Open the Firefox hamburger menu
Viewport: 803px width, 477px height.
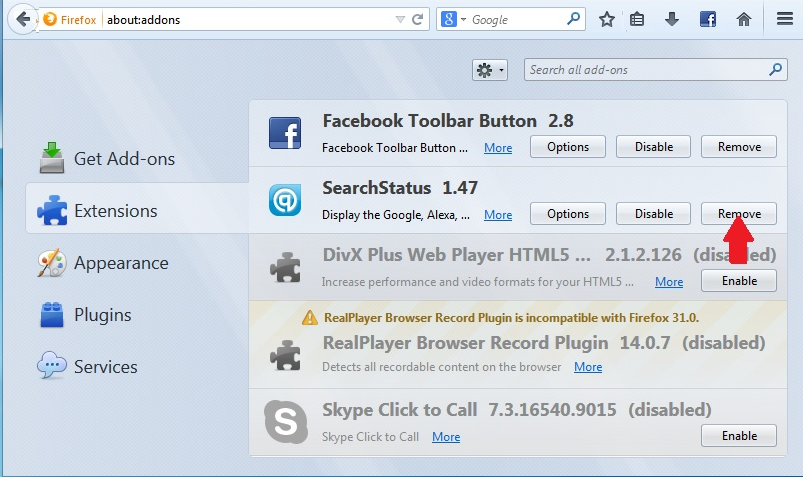click(x=784, y=19)
